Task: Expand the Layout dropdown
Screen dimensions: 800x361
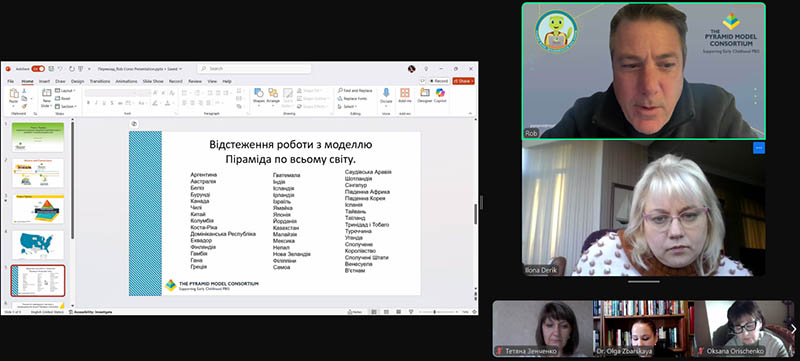Action: (66, 91)
